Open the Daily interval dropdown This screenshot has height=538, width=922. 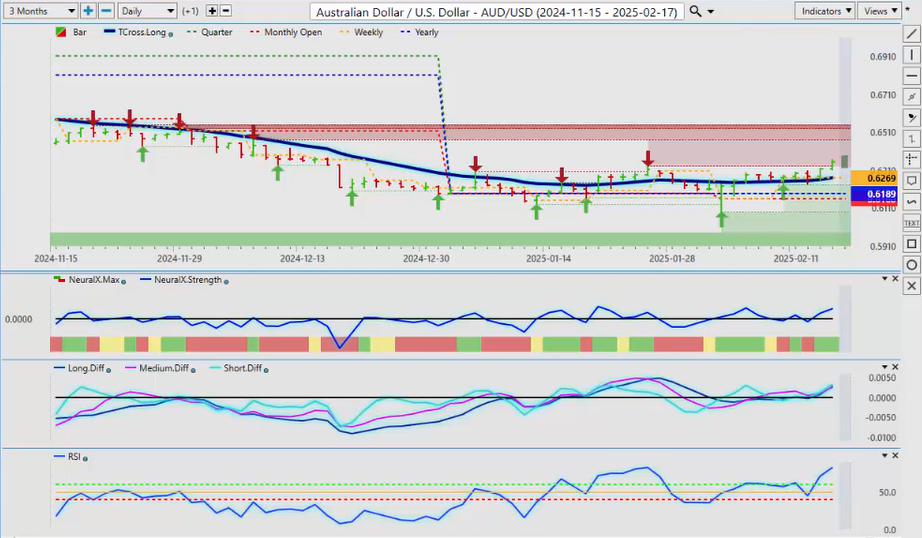tap(147, 11)
